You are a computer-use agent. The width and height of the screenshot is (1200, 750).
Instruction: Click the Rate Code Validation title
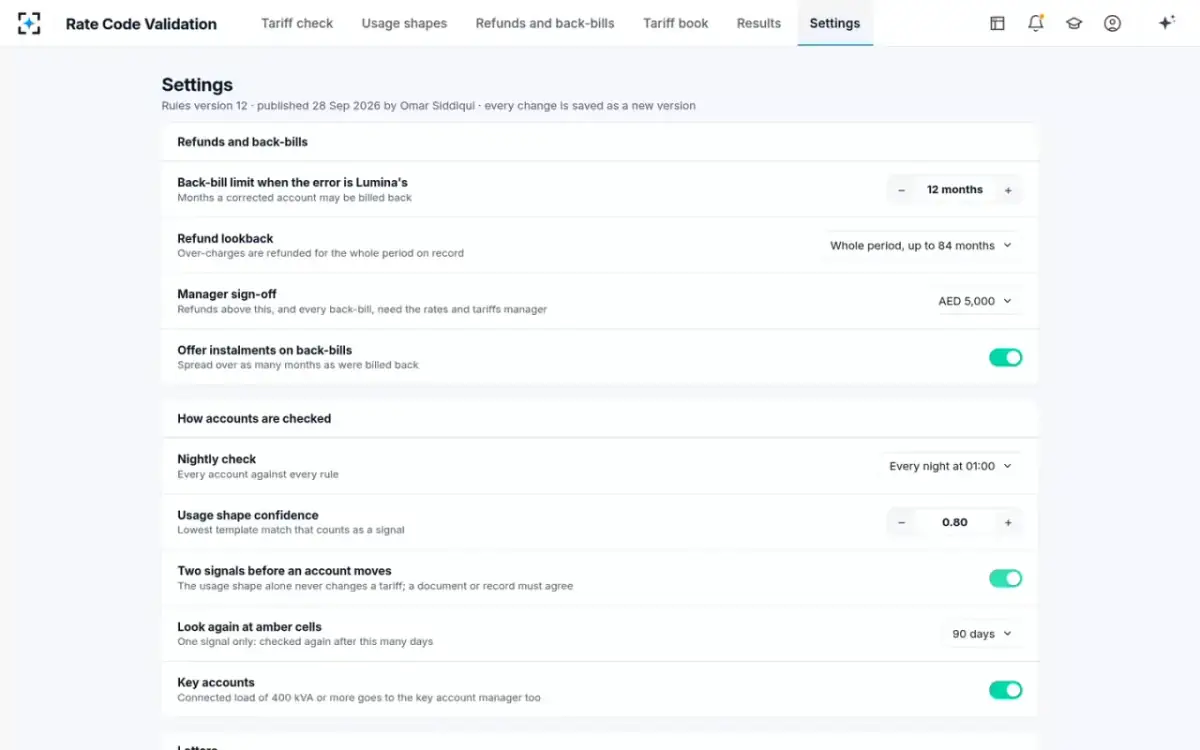[x=141, y=24]
